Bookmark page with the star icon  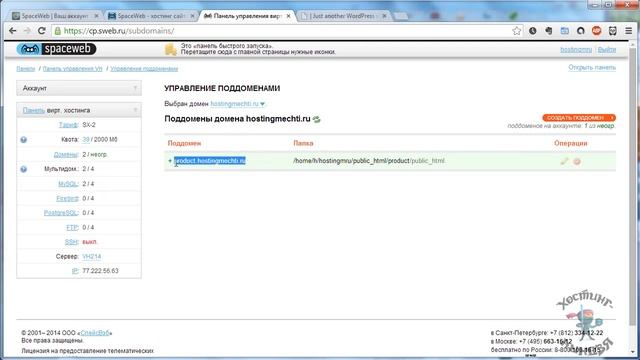pyautogui.click(x=516, y=31)
